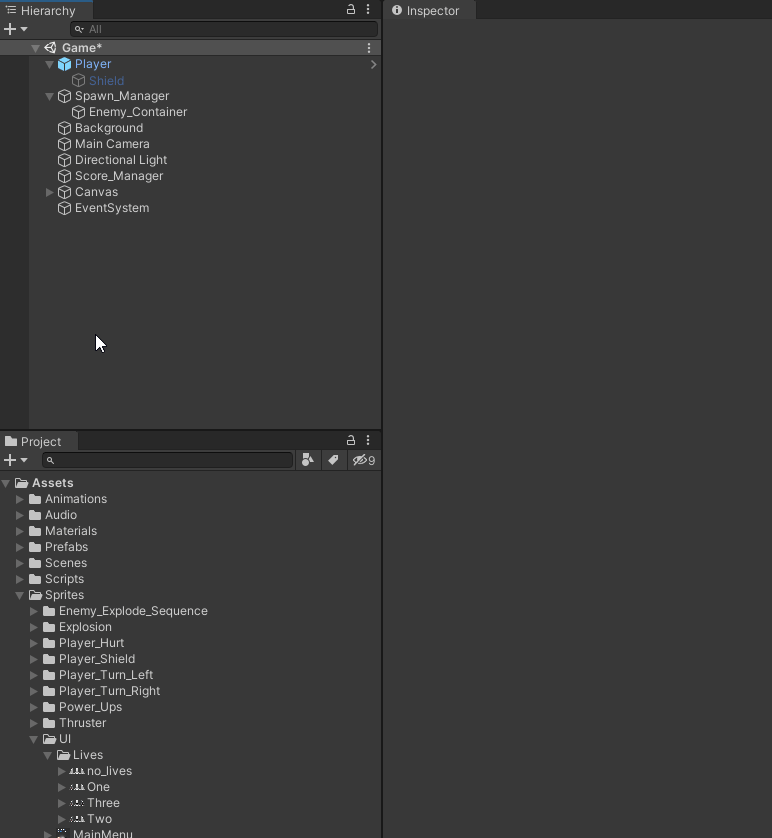Click the Shield object cube icon
The width and height of the screenshot is (772, 838).
pyautogui.click(x=79, y=80)
